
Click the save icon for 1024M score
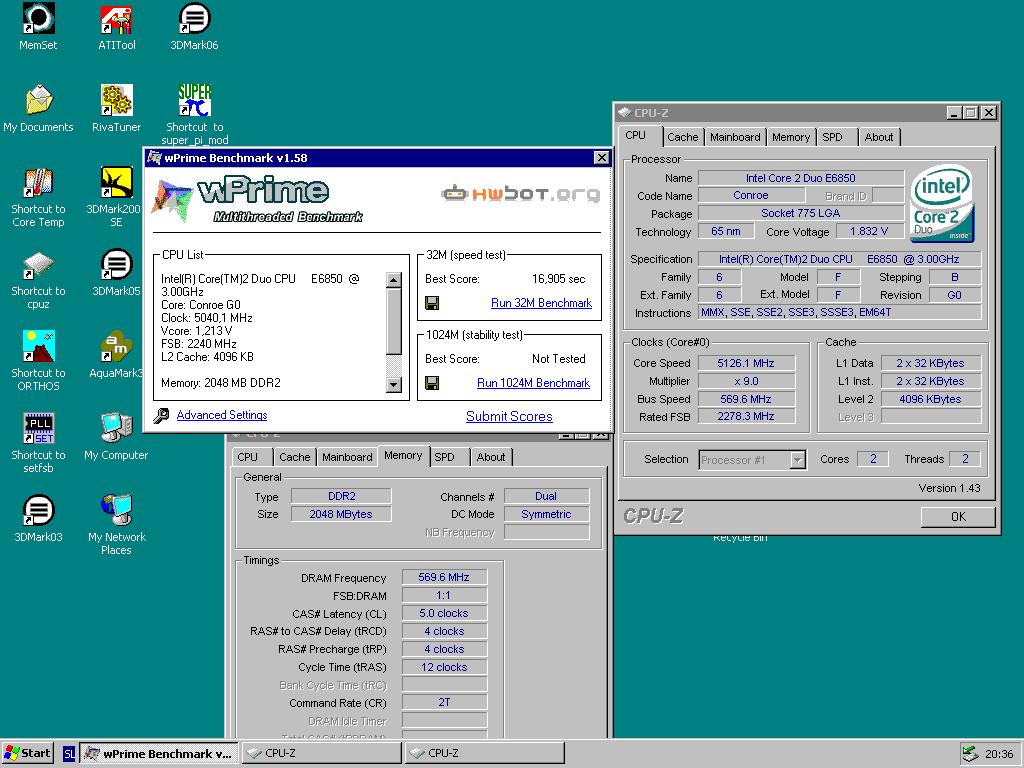432,383
